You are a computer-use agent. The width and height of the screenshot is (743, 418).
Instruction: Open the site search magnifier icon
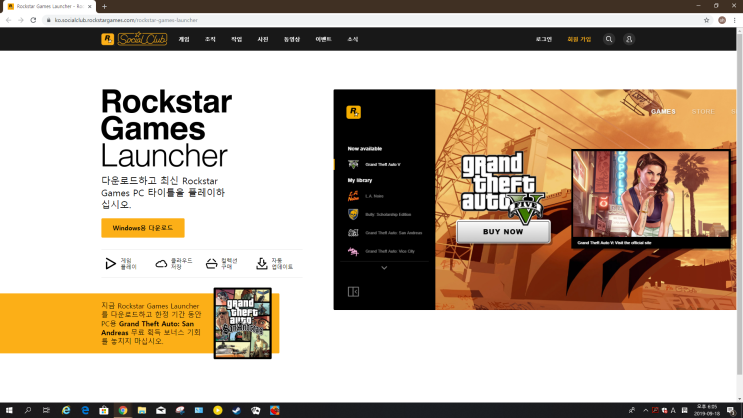click(x=609, y=39)
